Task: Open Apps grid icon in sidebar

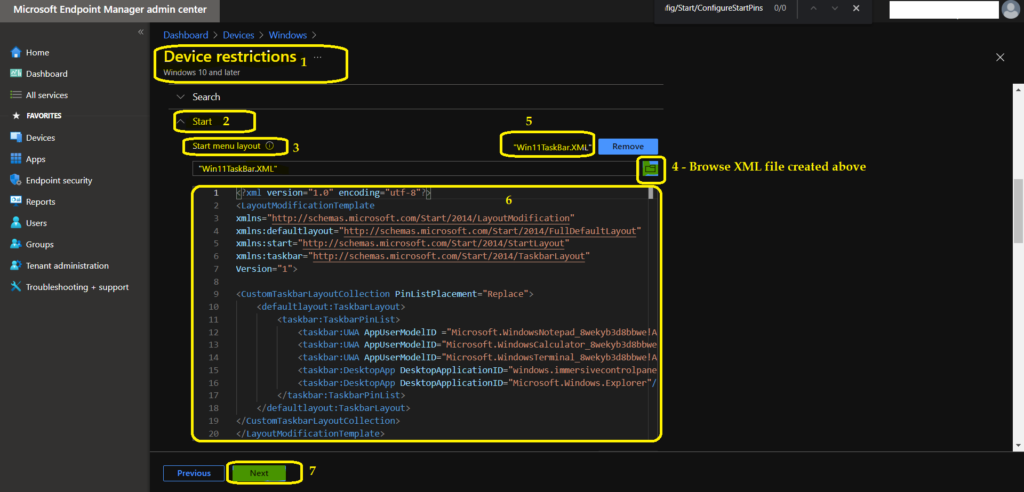Action: coord(16,159)
